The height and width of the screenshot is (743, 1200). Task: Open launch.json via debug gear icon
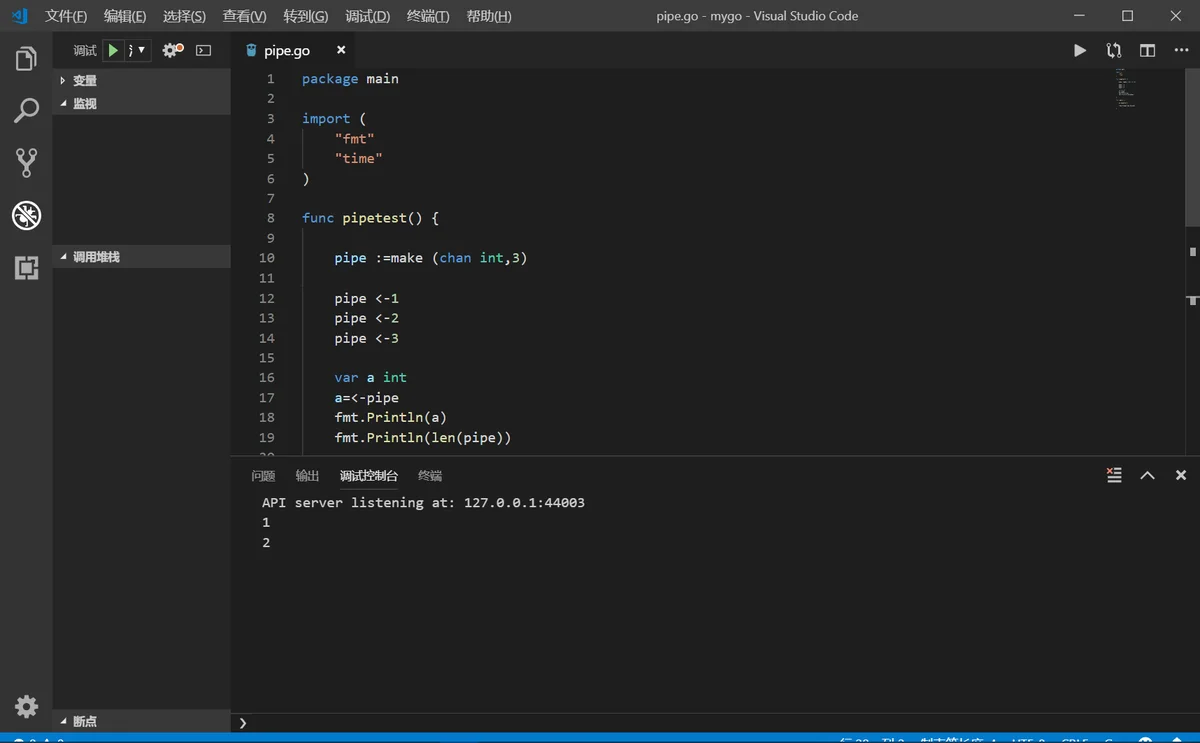point(172,50)
